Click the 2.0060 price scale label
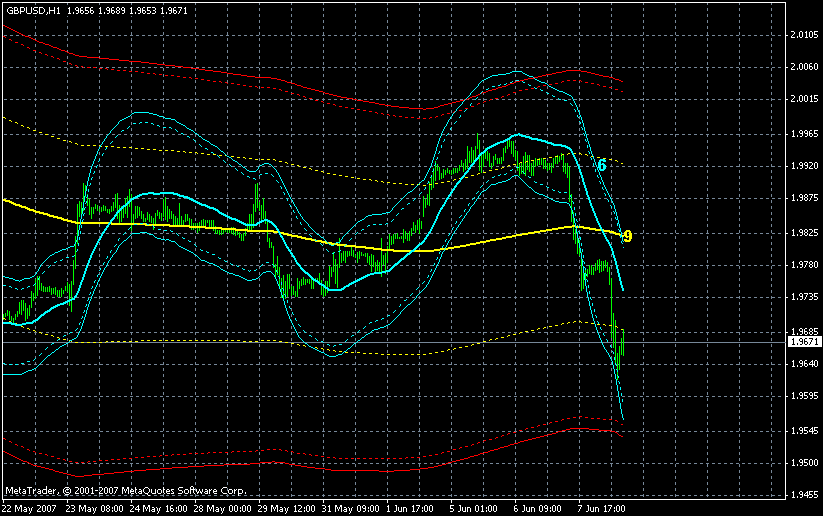Viewport: 823px width, 516px height. coord(805,67)
